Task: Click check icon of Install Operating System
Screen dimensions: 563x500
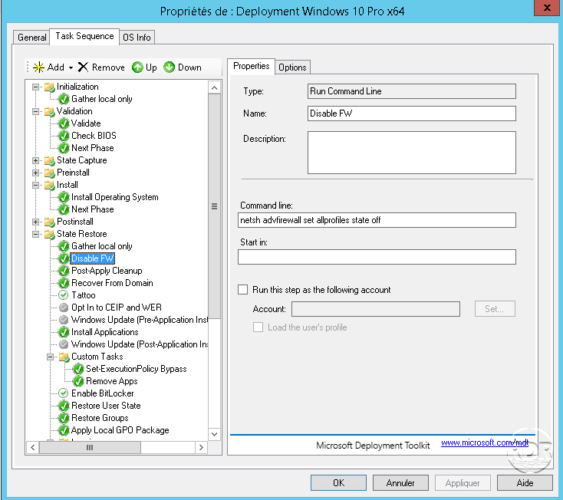Action: click(x=64, y=197)
